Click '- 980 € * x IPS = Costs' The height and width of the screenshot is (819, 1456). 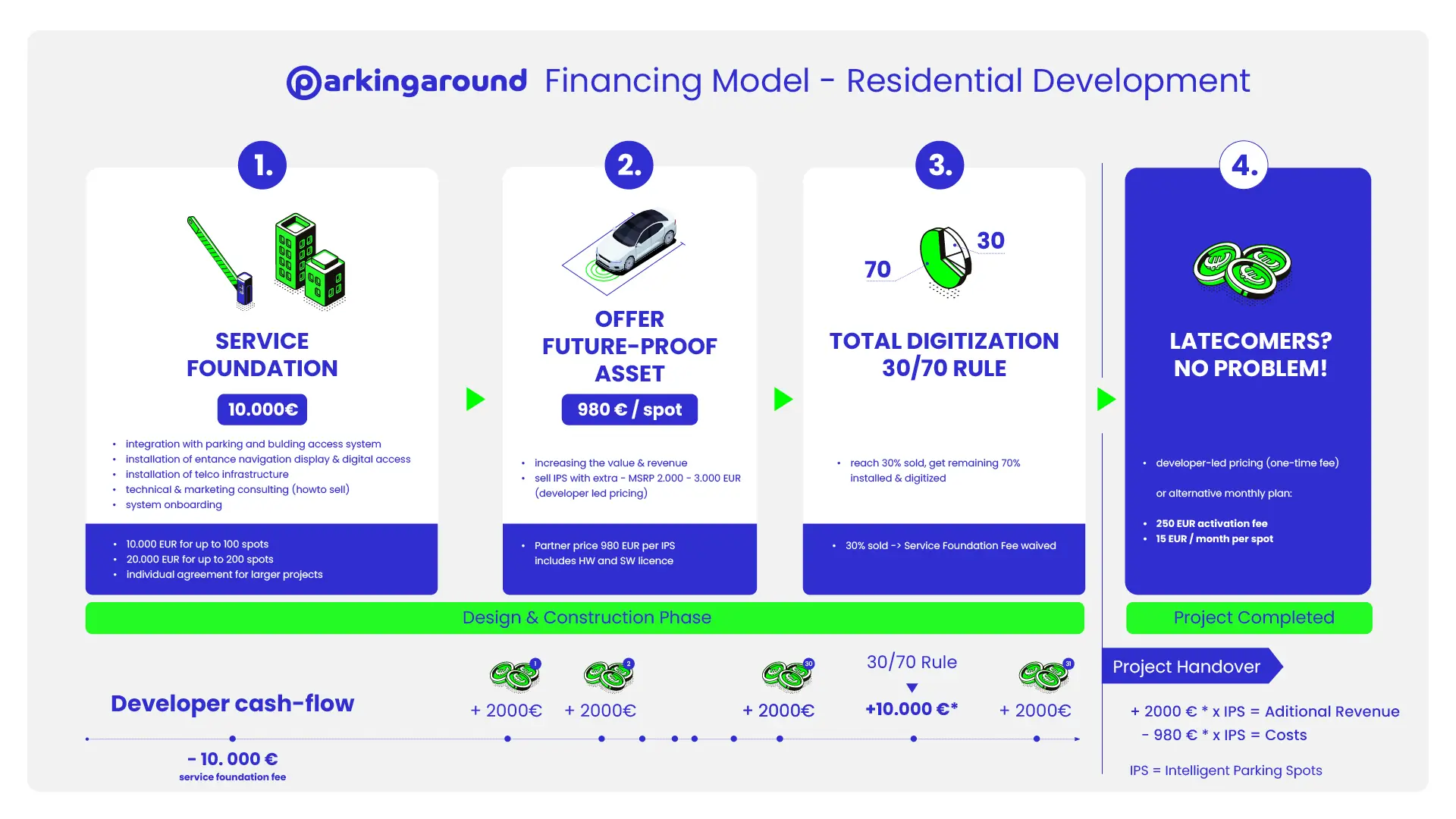point(1225,735)
